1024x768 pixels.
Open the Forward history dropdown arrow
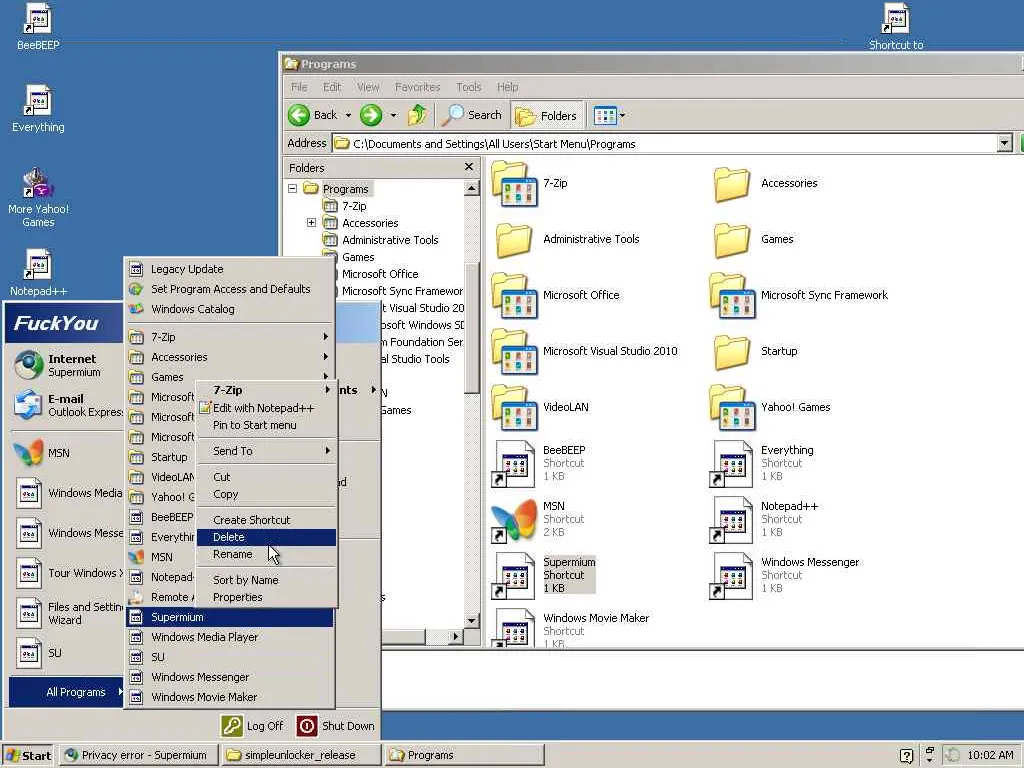tap(393, 116)
